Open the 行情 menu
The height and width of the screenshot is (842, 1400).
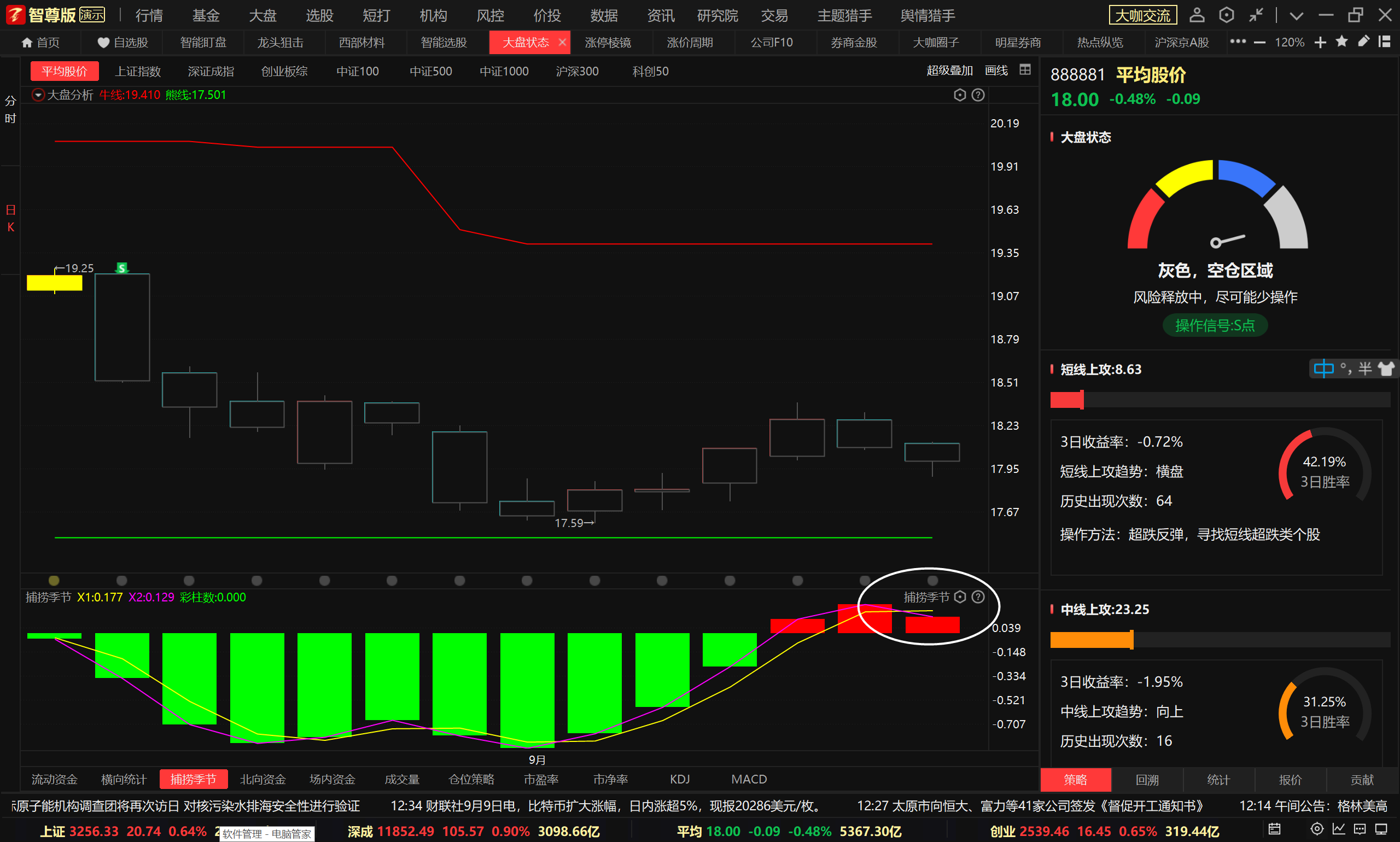click(149, 15)
